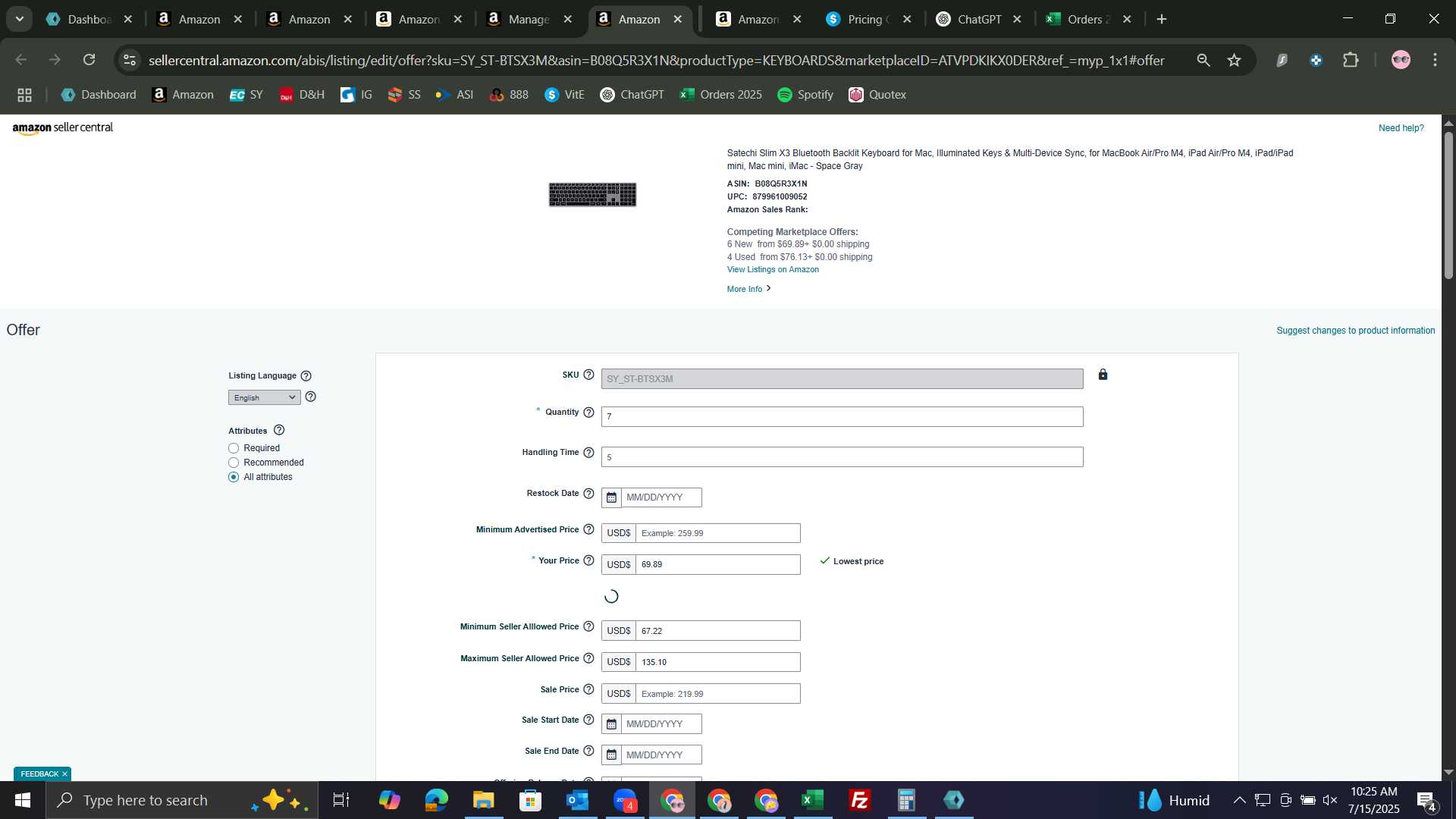Open View Listings on Amazon link

tap(773, 270)
